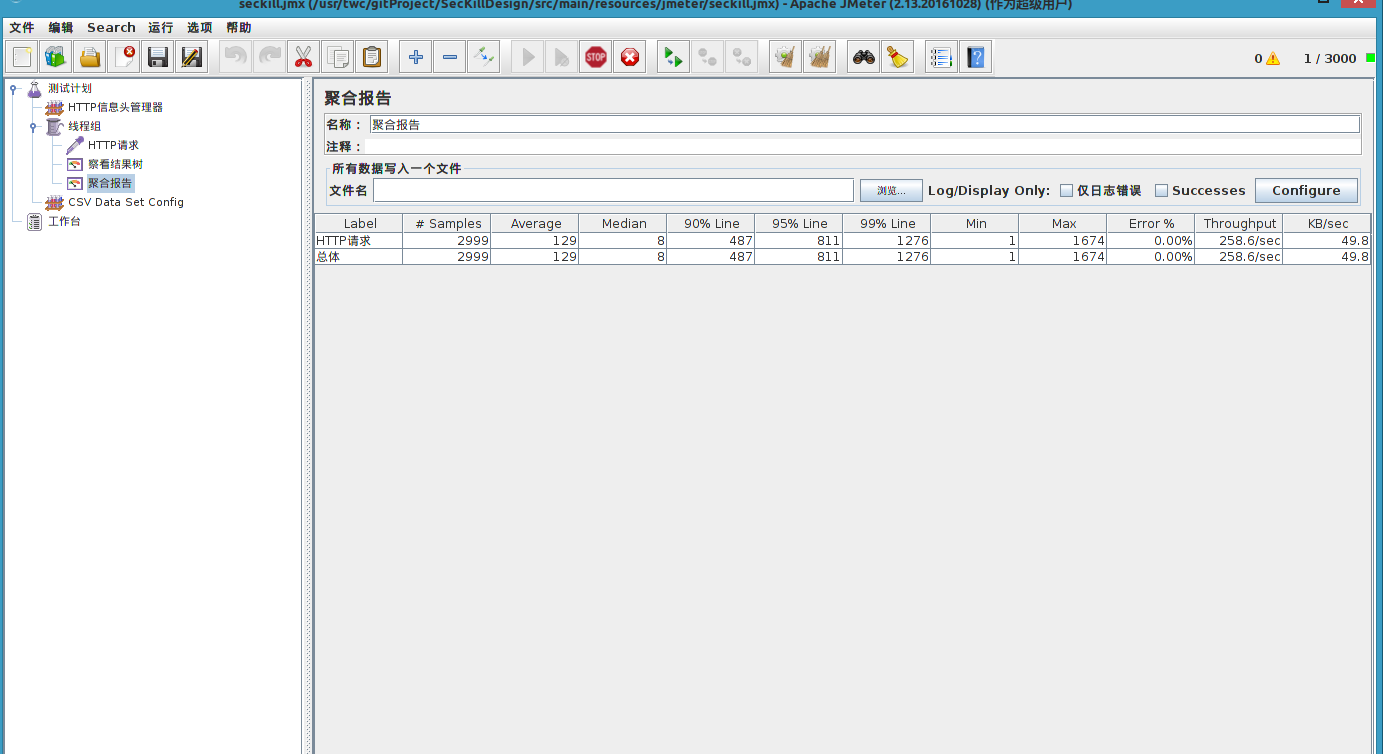Open the Search menu

(111, 27)
